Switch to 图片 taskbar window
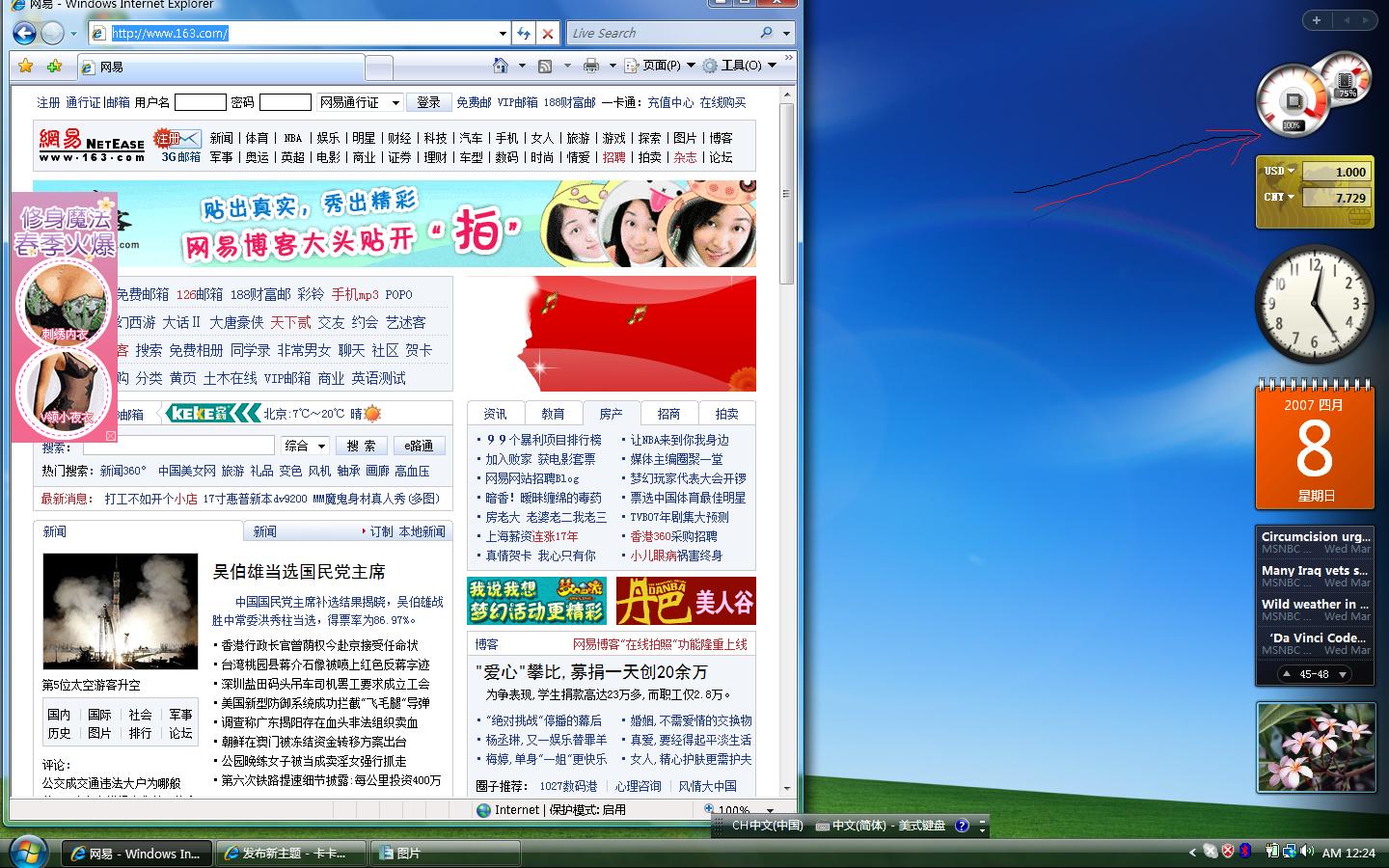1389x868 pixels. (446, 854)
